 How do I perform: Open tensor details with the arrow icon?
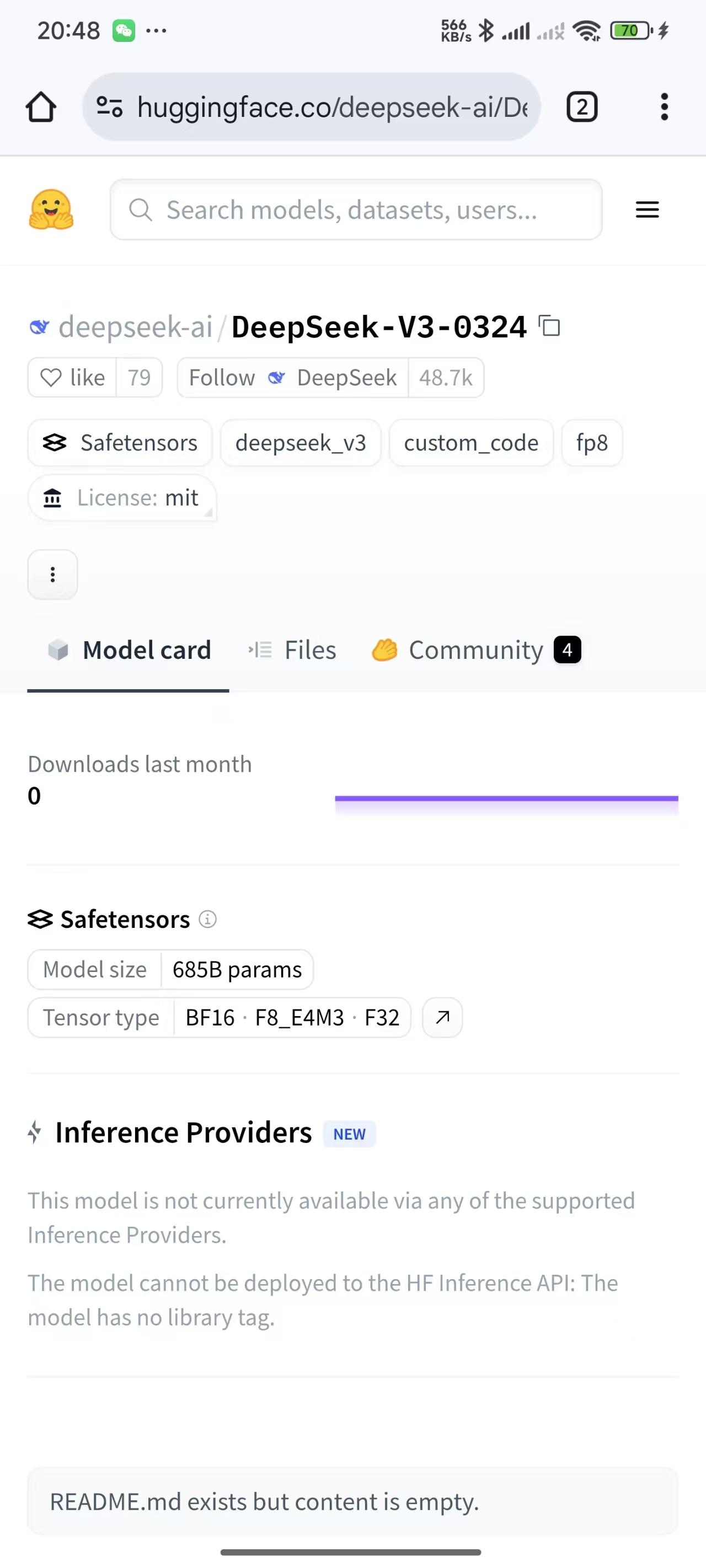tap(443, 1017)
